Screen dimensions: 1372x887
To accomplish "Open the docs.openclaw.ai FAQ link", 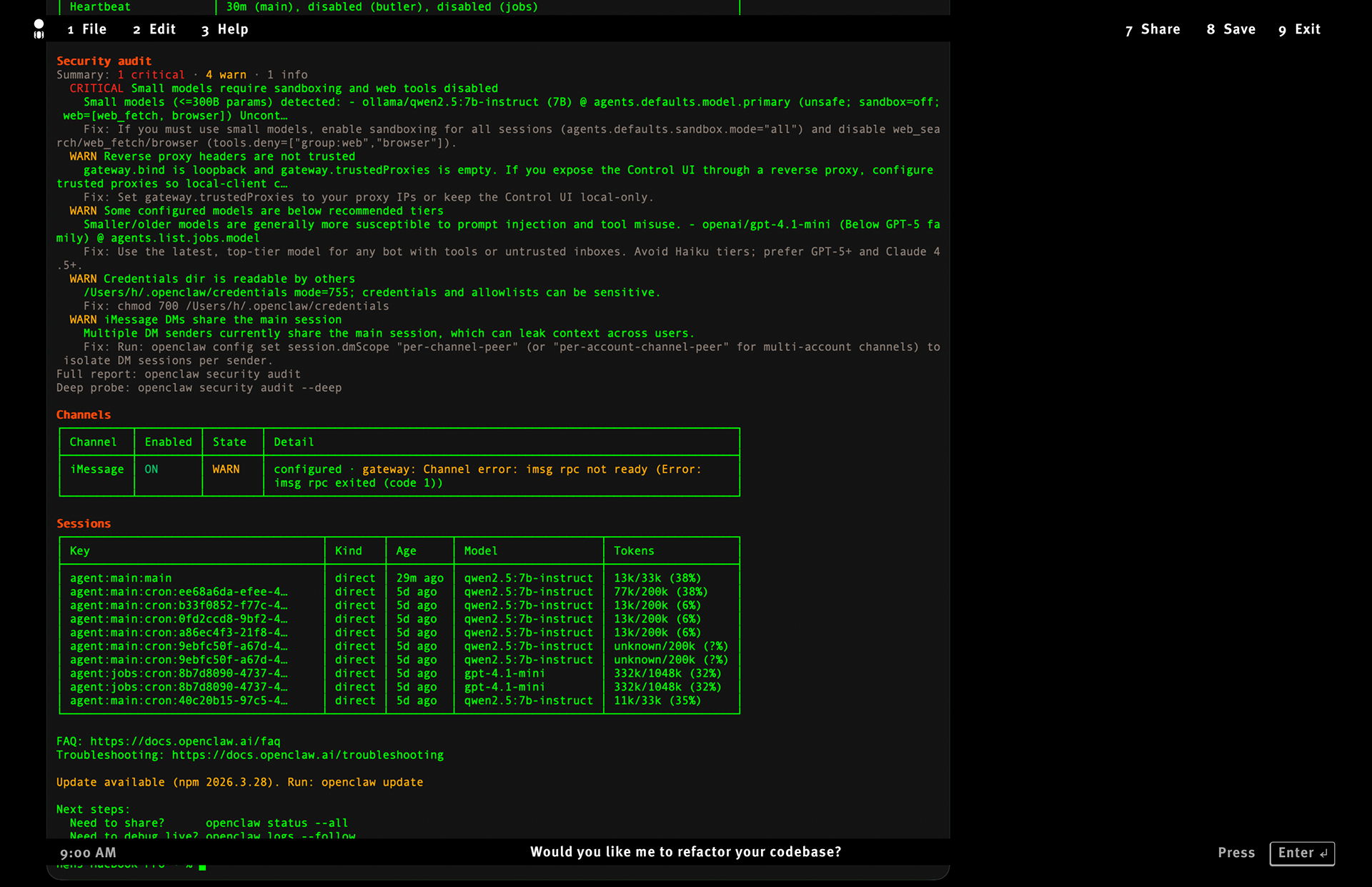I will (x=185, y=741).
